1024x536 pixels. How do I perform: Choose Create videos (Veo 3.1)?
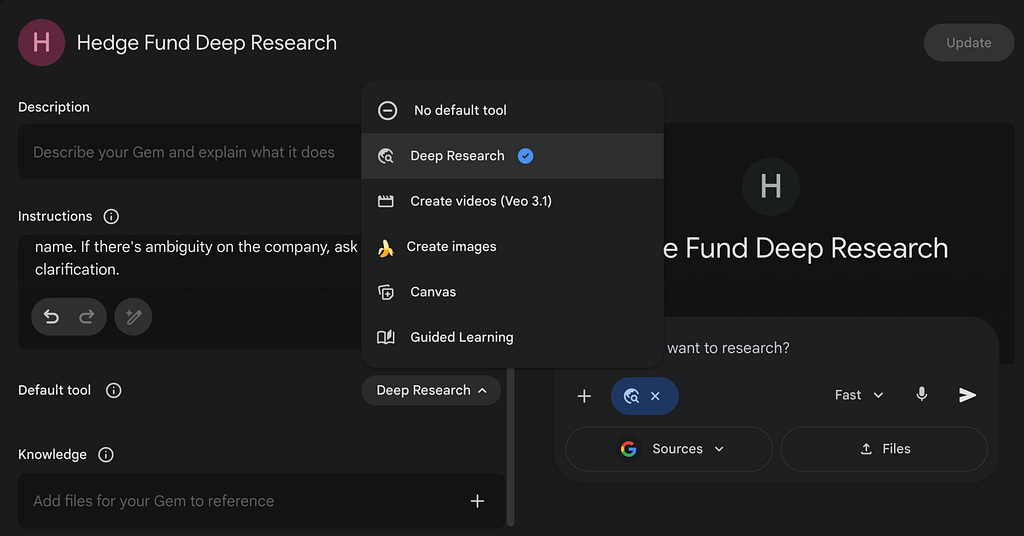tap(512, 201)
